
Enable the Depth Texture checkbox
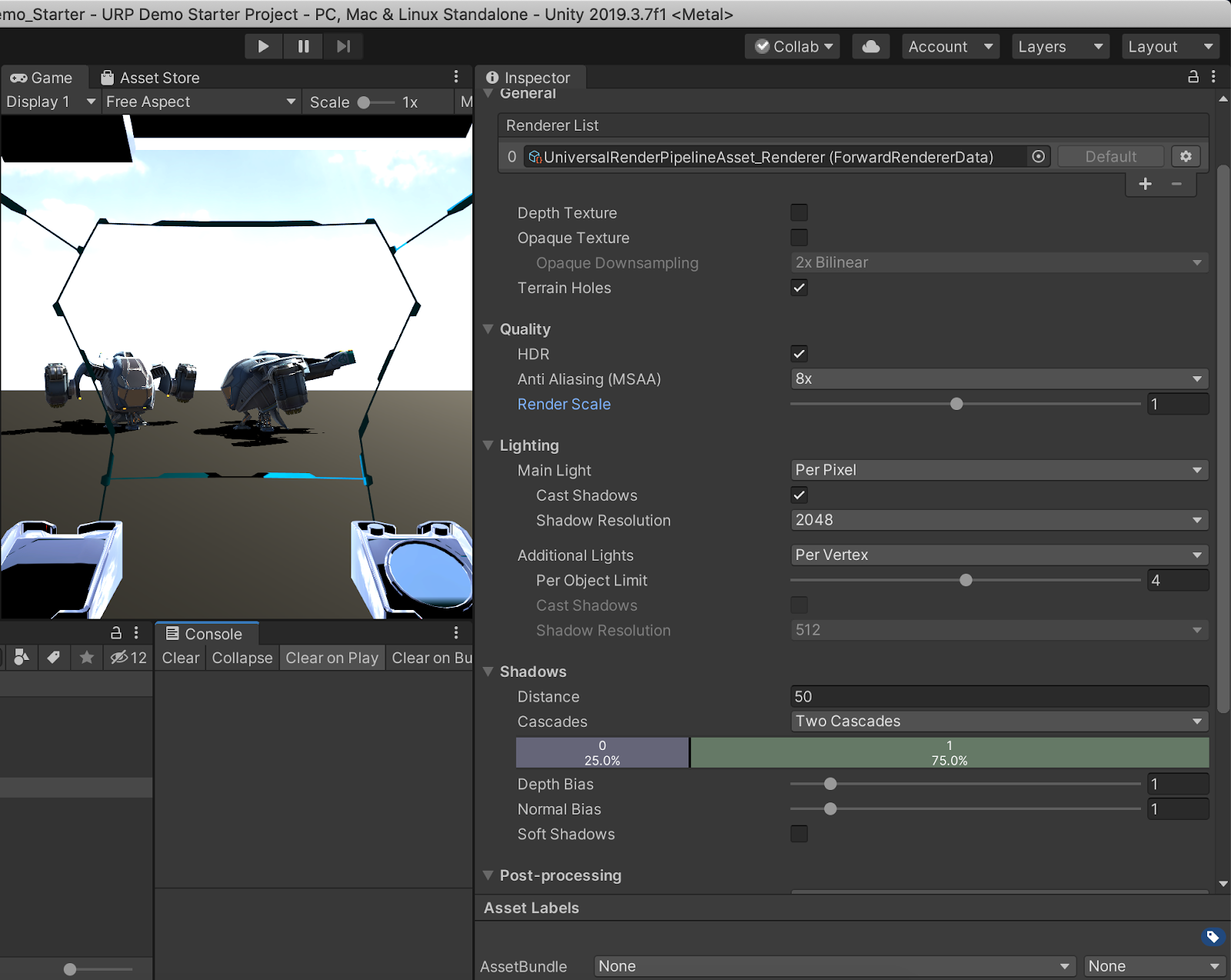click(x=799, y=212)
